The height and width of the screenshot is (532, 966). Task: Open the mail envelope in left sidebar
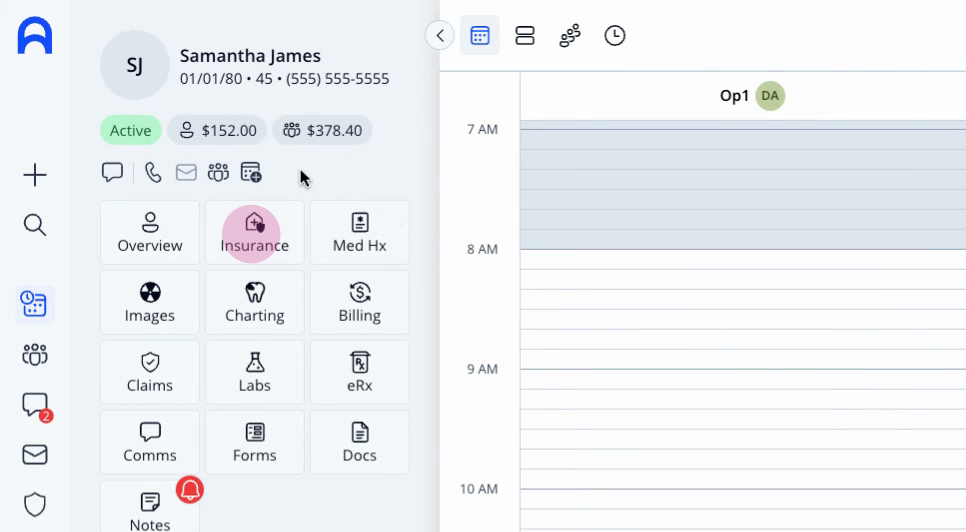[x=35, y=455]
